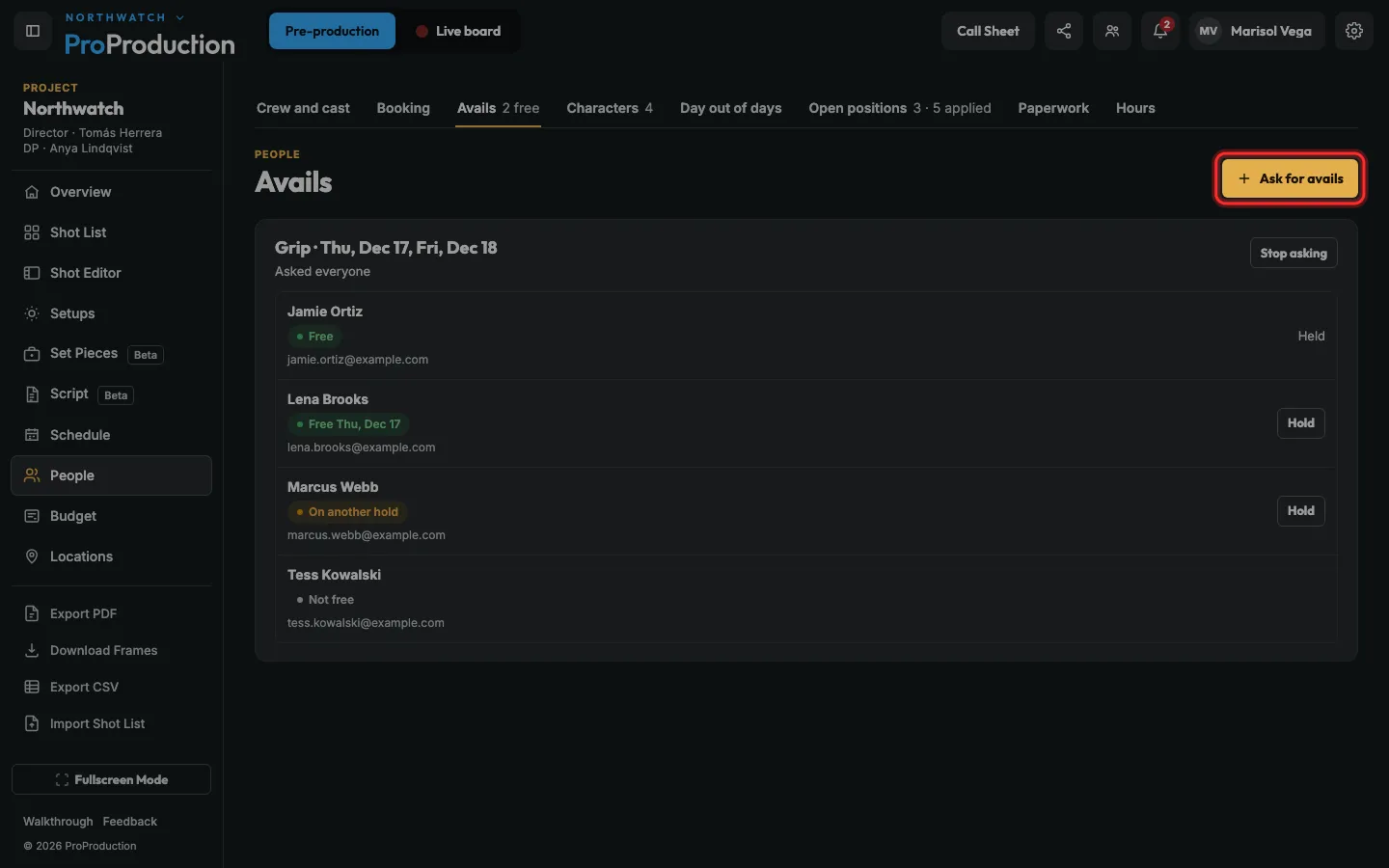Screen dimensions: 1389x868
Task: Click the Export PDF file icon
Action: pos(32,613)
